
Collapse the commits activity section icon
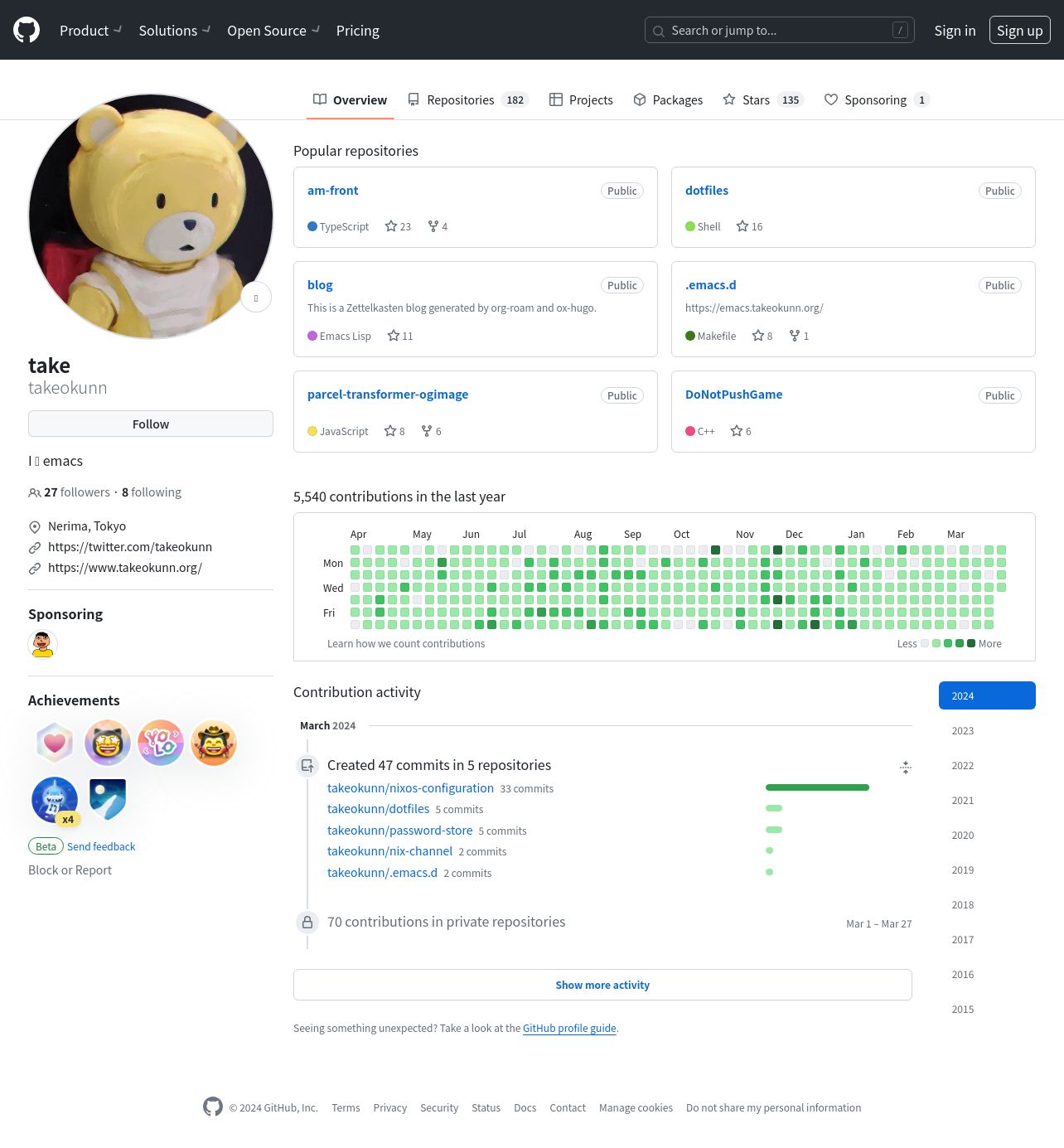click(x=906, y=767)
